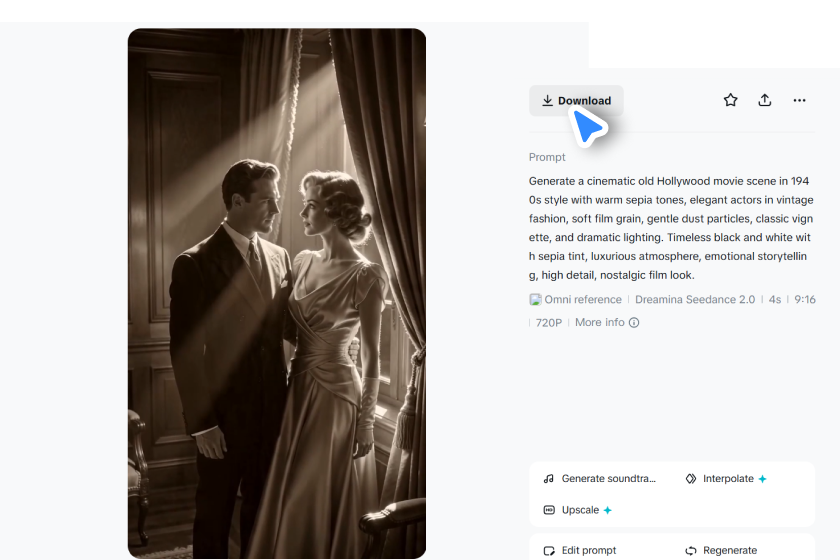Click the More info link
The height and width of the screenshot is (560, 840).
coord(599,322)
